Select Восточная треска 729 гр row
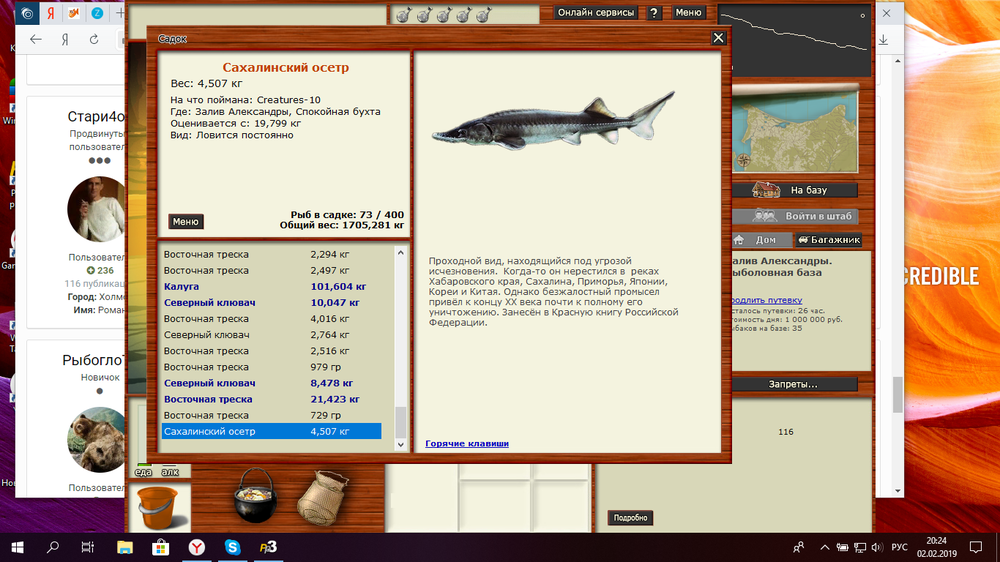This screenshot has height=562, width=1000. 271,415
